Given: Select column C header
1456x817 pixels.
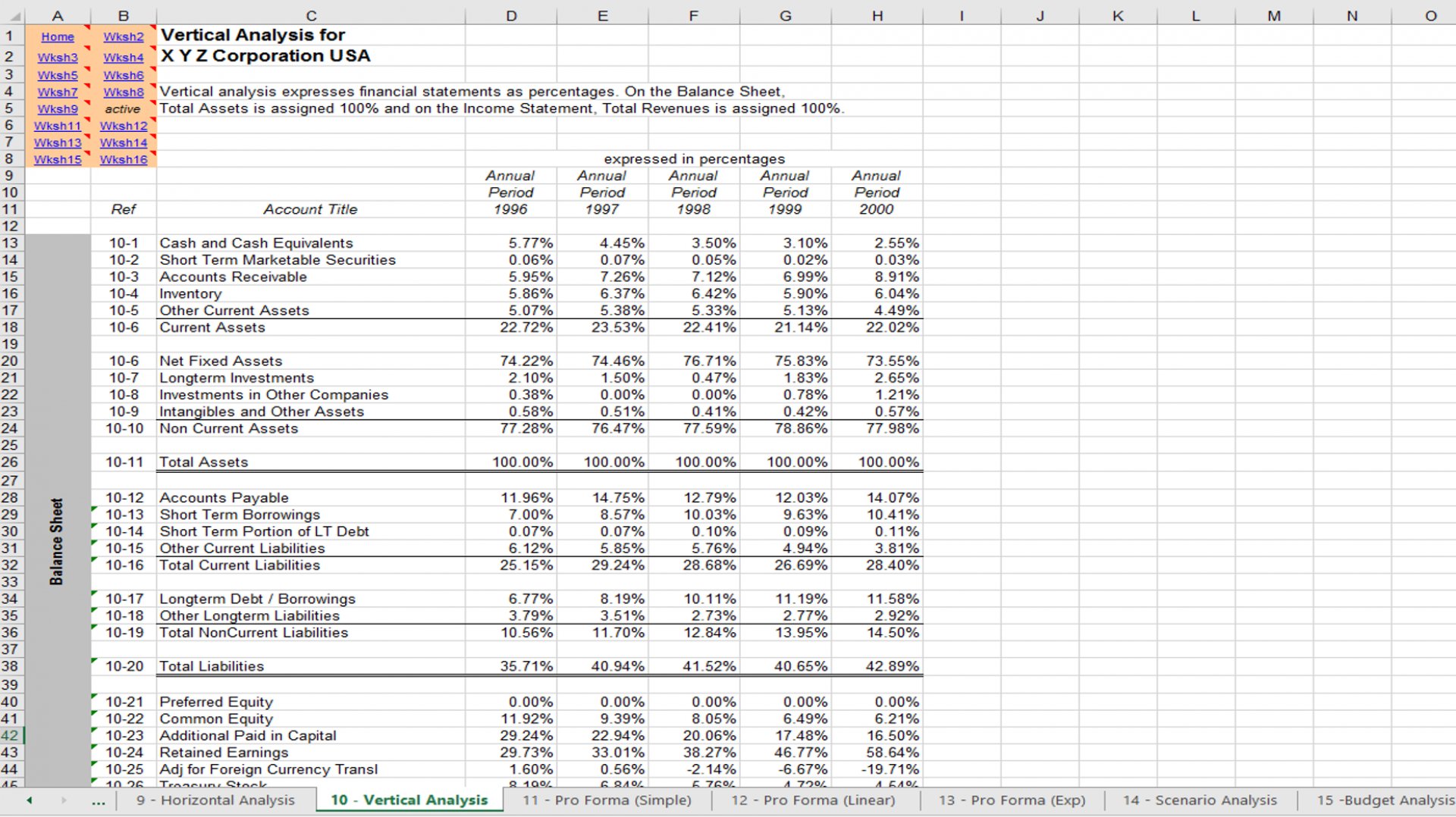Looking at the screenshot, I should click(x=311, y=15).
